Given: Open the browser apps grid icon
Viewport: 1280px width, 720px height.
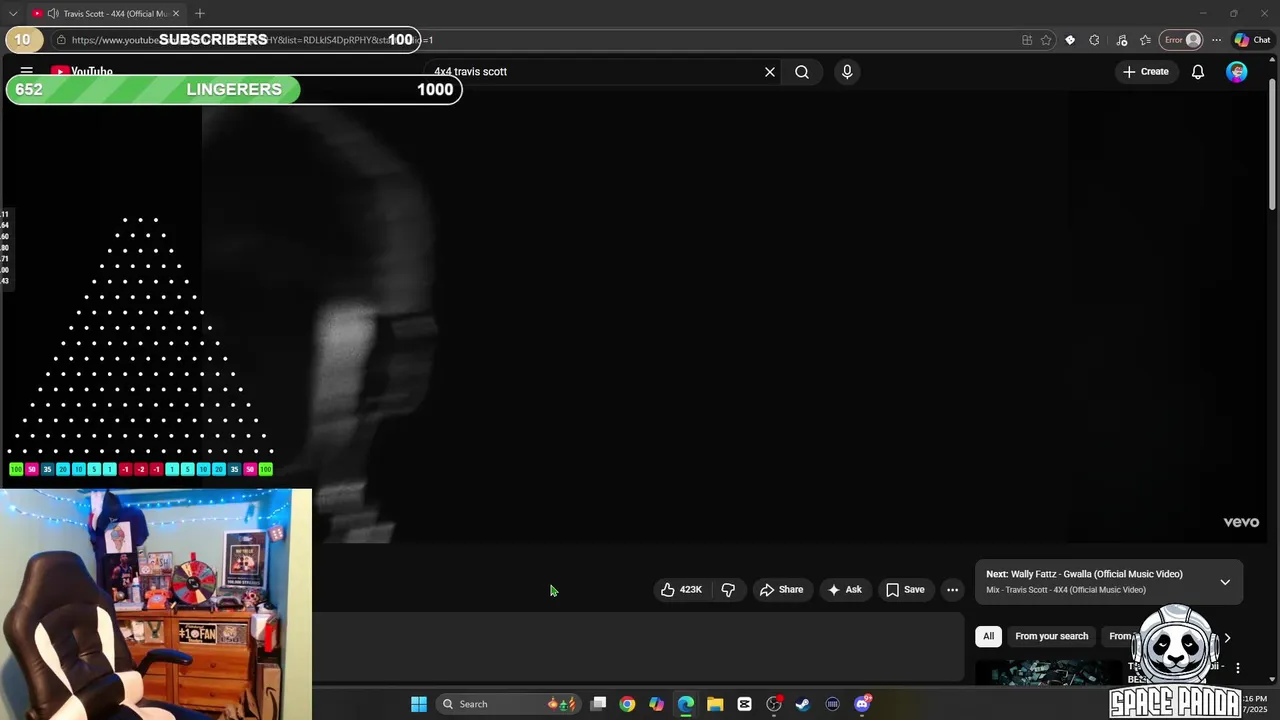Looking at the screenshot, I should (1027, 40).
